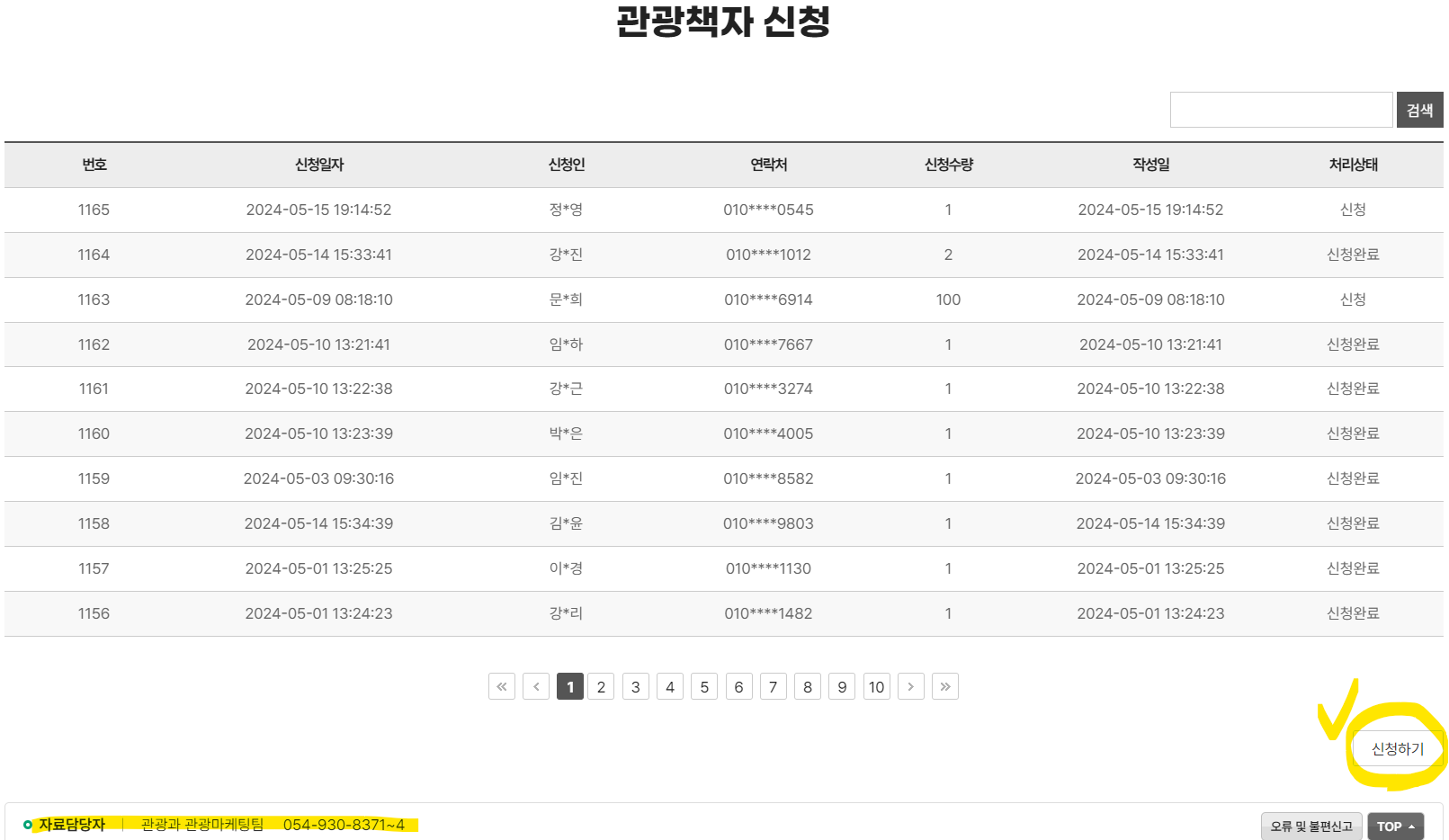
Task: Go to pagination page 5
Action: pos(704,686)
